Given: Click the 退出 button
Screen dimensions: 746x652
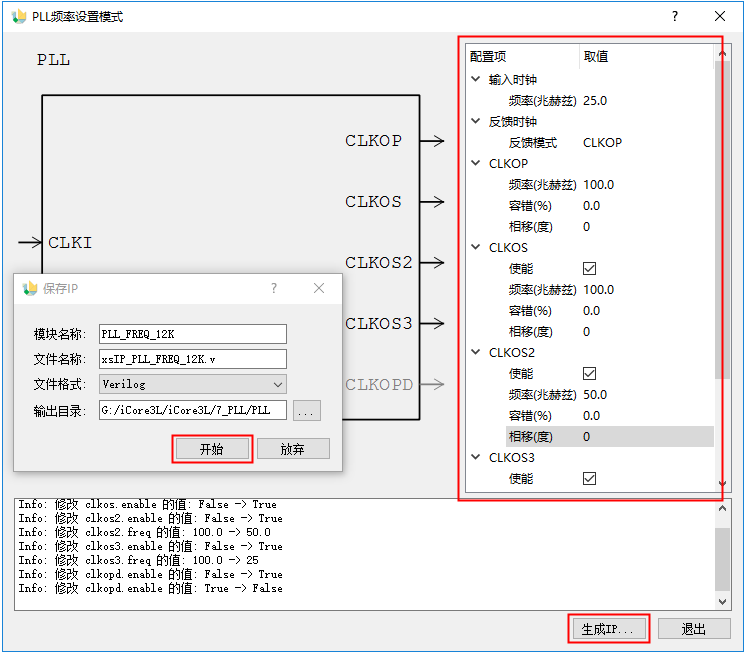Looking at the screenshot, I should [693, 629].
